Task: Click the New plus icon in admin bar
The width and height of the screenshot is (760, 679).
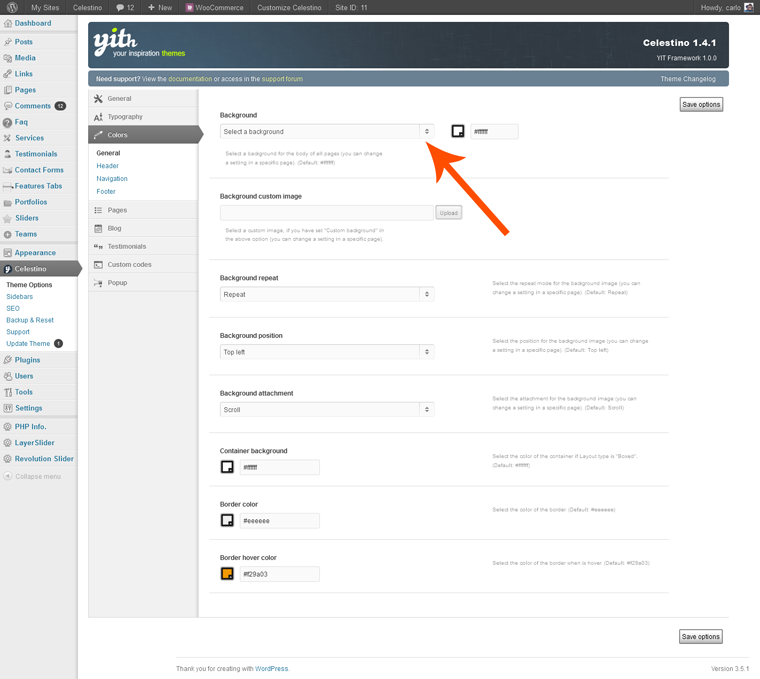Action: 151,7
